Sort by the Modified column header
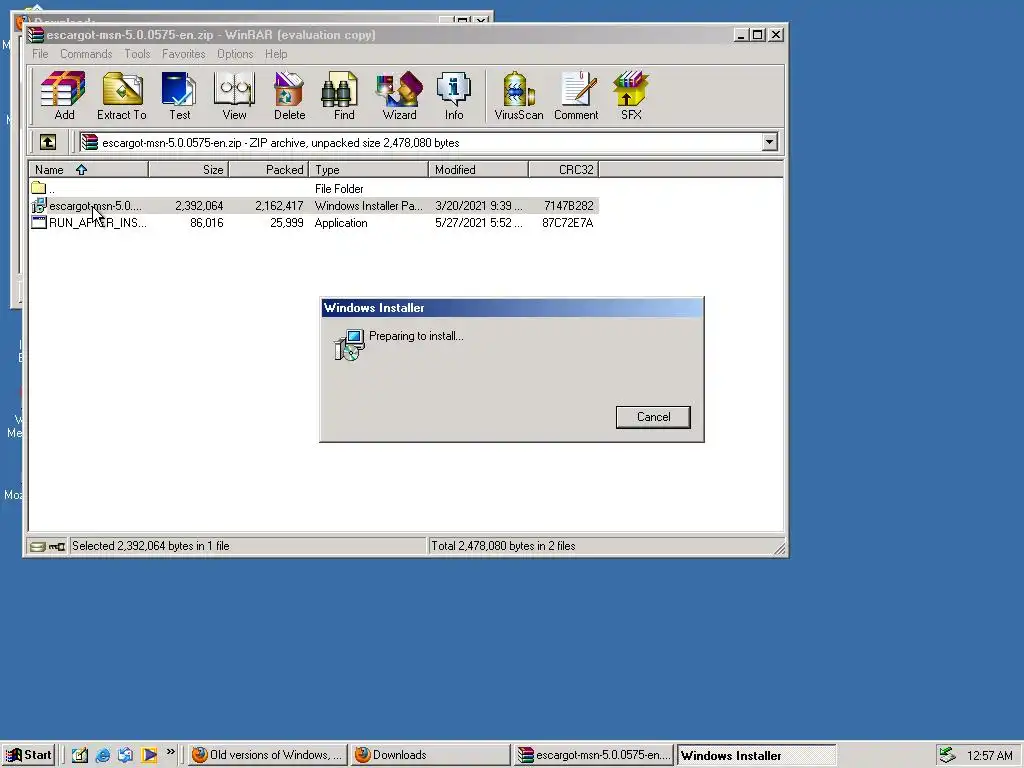Viewport: 1024px width, 768px height. pyautogui.click(x=478, y=170)
